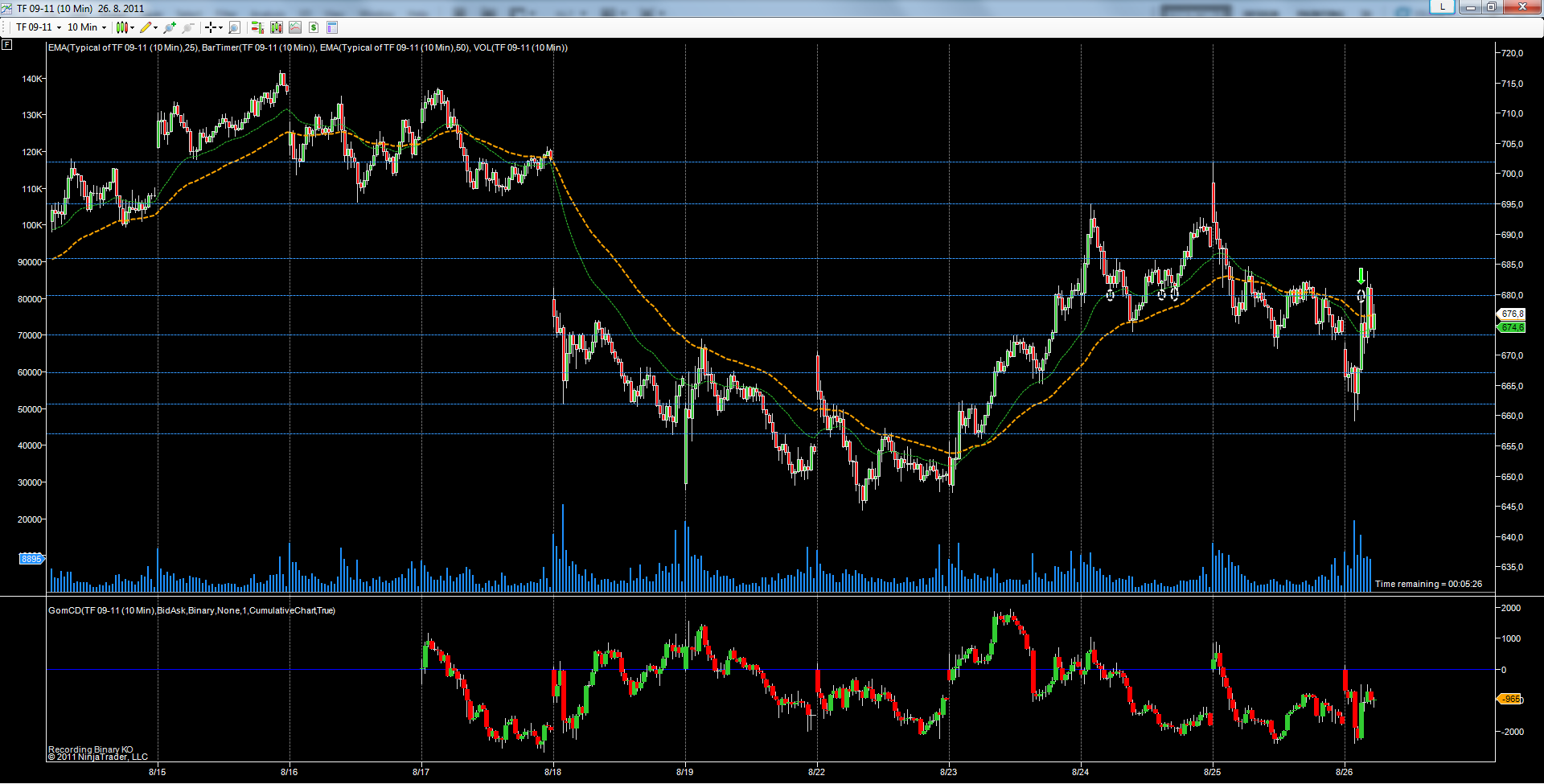This screenshot has width=1544, height=784.
Task: Click the greyed zoom out magnifier icon
Action: pos(188,27)
